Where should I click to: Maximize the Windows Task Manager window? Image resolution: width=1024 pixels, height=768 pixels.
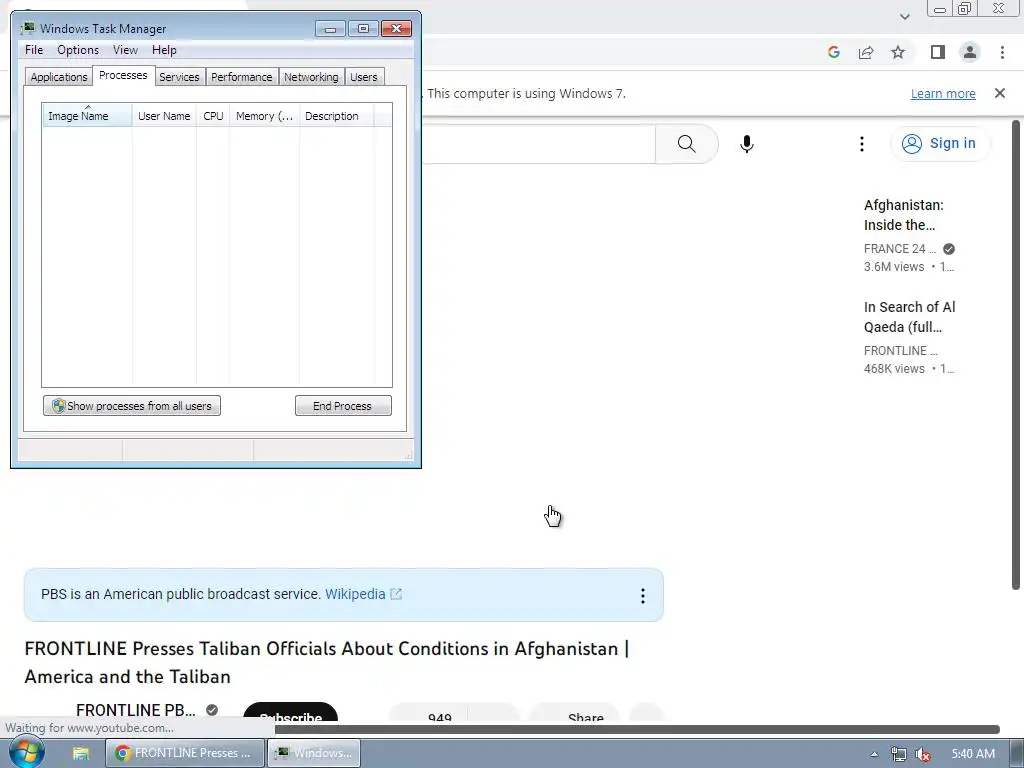point(363,29)
